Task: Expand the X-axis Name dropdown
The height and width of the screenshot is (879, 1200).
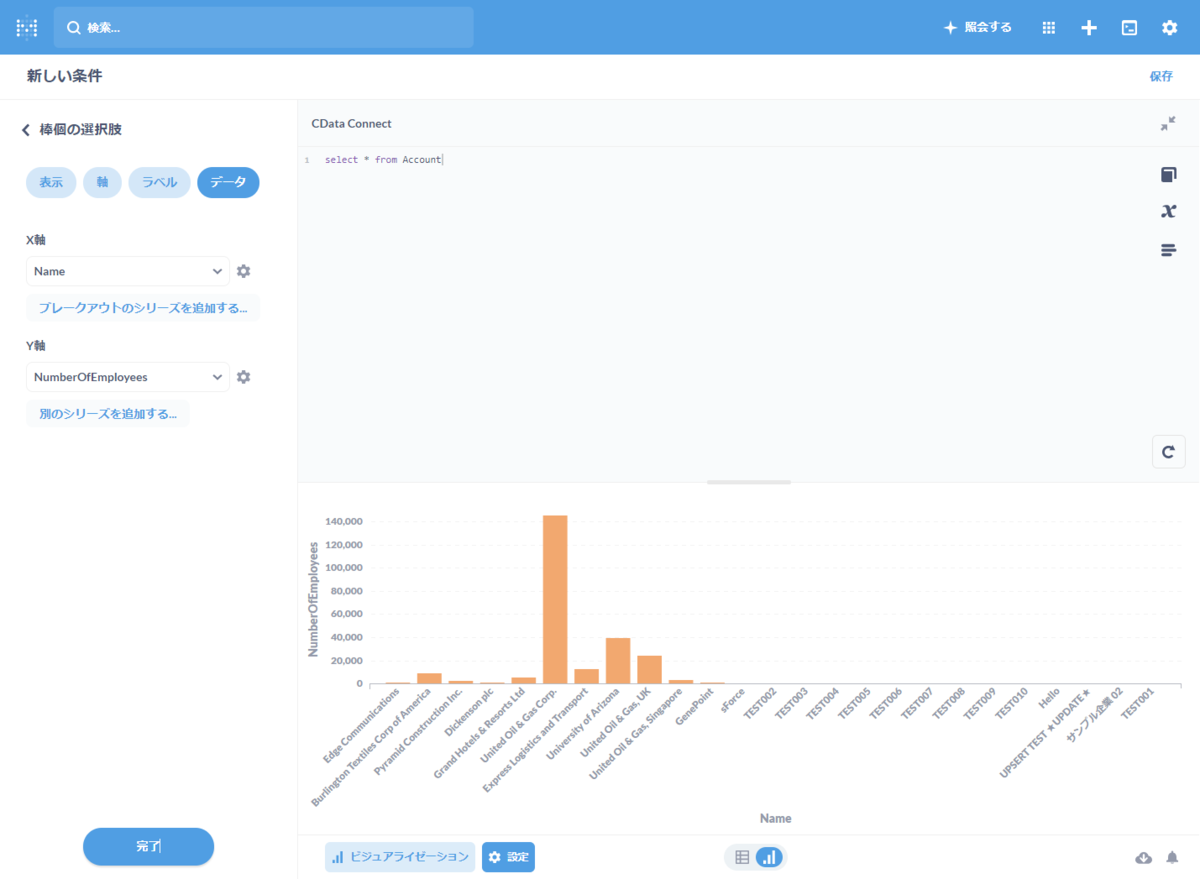Action: [x=128, y=271]
